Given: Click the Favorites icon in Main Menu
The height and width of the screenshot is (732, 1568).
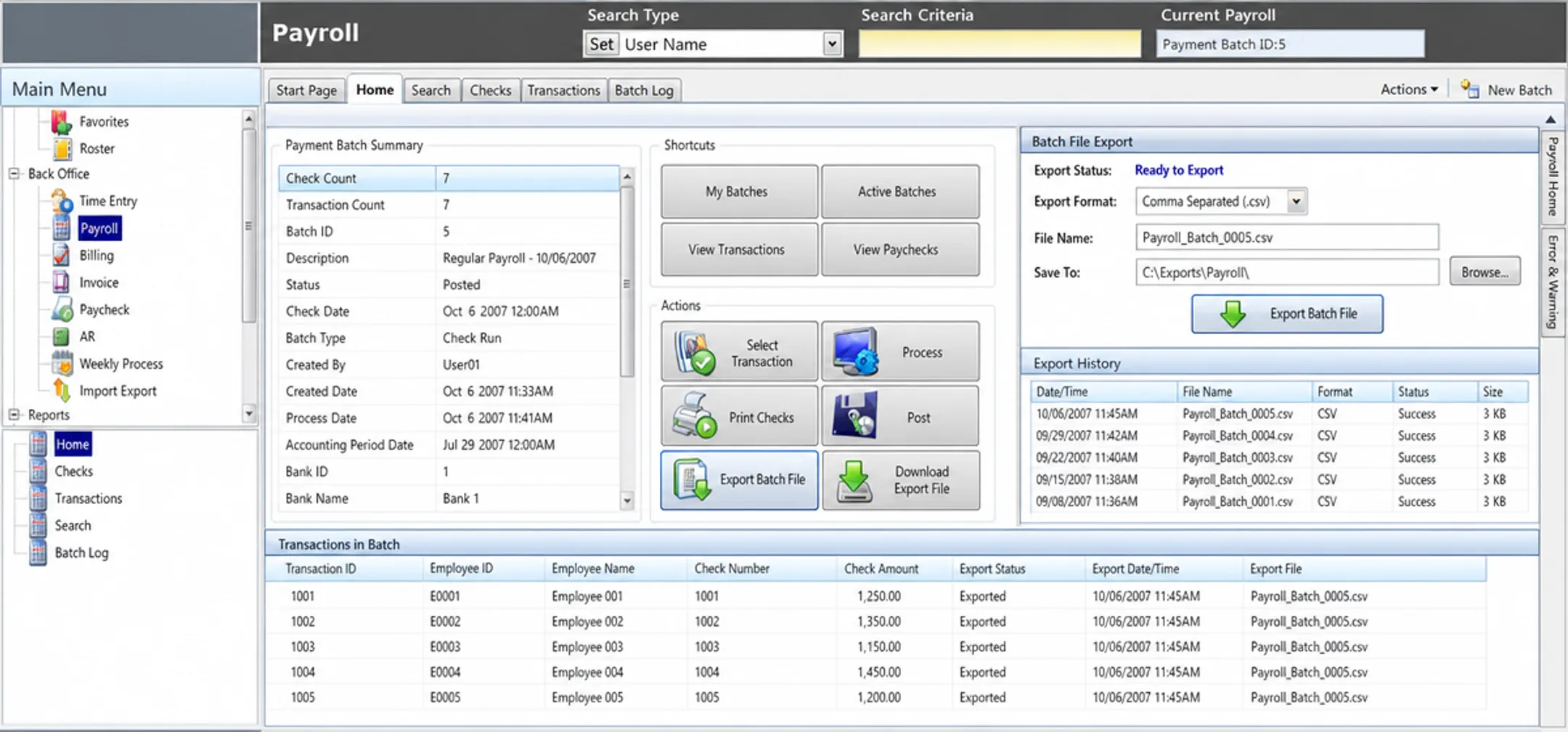Looking at the screenshot, I should (61, 122).
